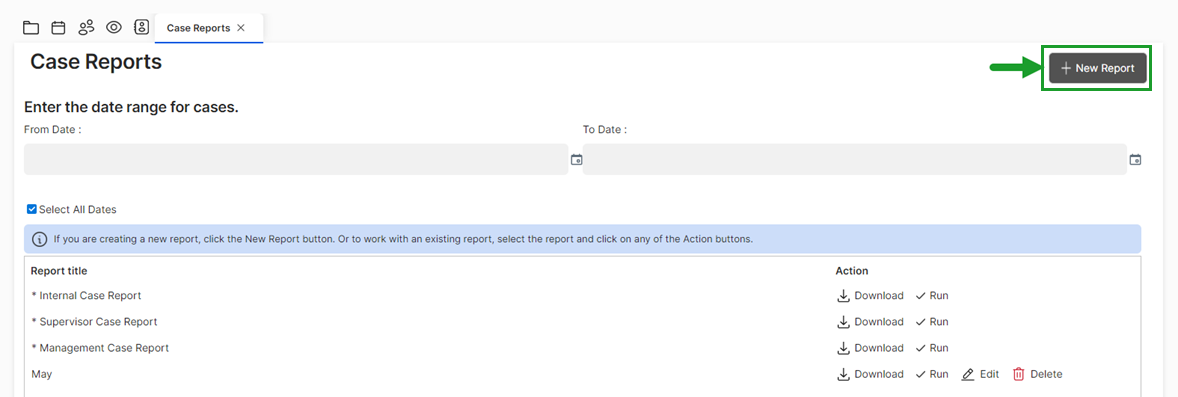The width and height of the screenshot is (1178, 397).
Task: Open From Date calendar picker icon
Action: coord(576,159)
